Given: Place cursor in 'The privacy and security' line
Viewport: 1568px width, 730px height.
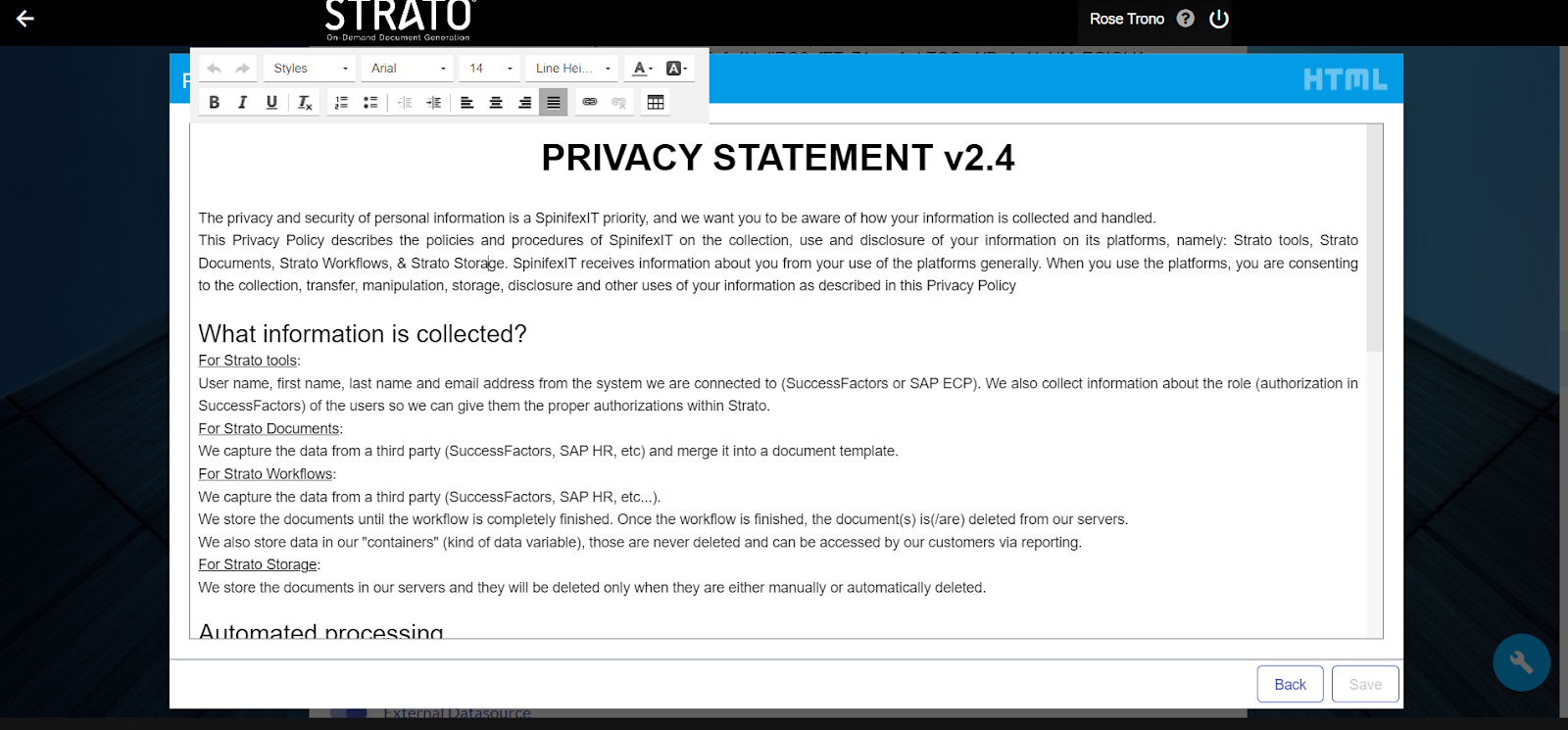Looking at the screenshot, I should tap(677, 219).
